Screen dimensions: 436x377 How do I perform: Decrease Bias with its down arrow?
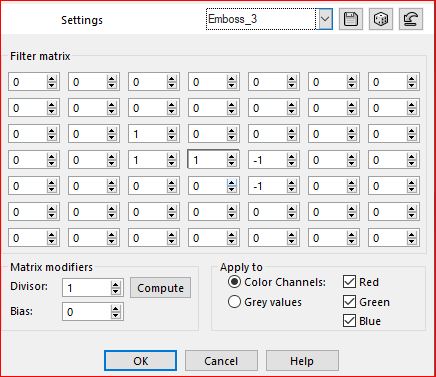coord(115,316)
